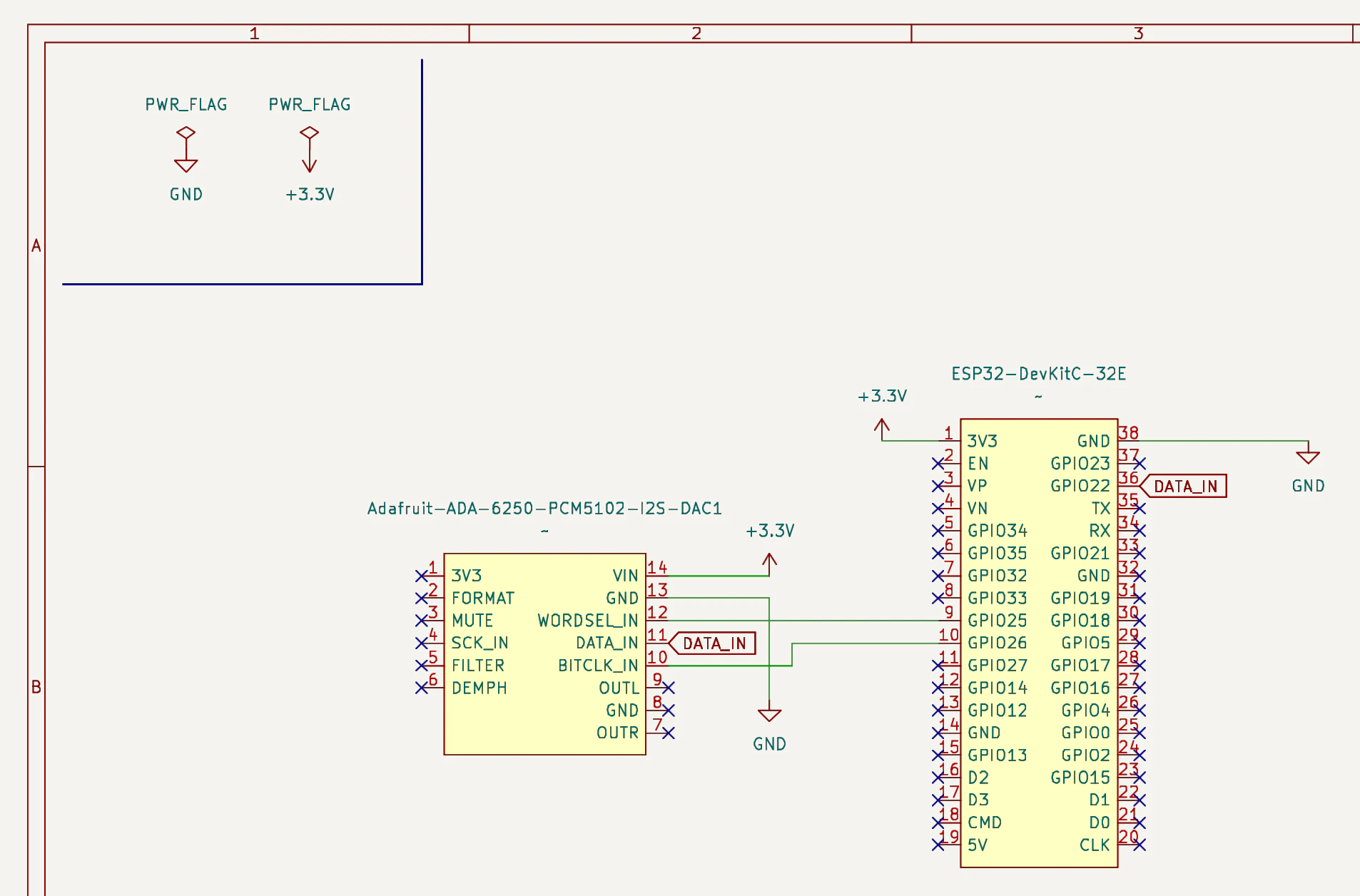The image size is (1360, 896).
Task: Select the +3.3V power symbol on the DAC VIN wire
Action: pyautogui.click(x=769, y=564)
